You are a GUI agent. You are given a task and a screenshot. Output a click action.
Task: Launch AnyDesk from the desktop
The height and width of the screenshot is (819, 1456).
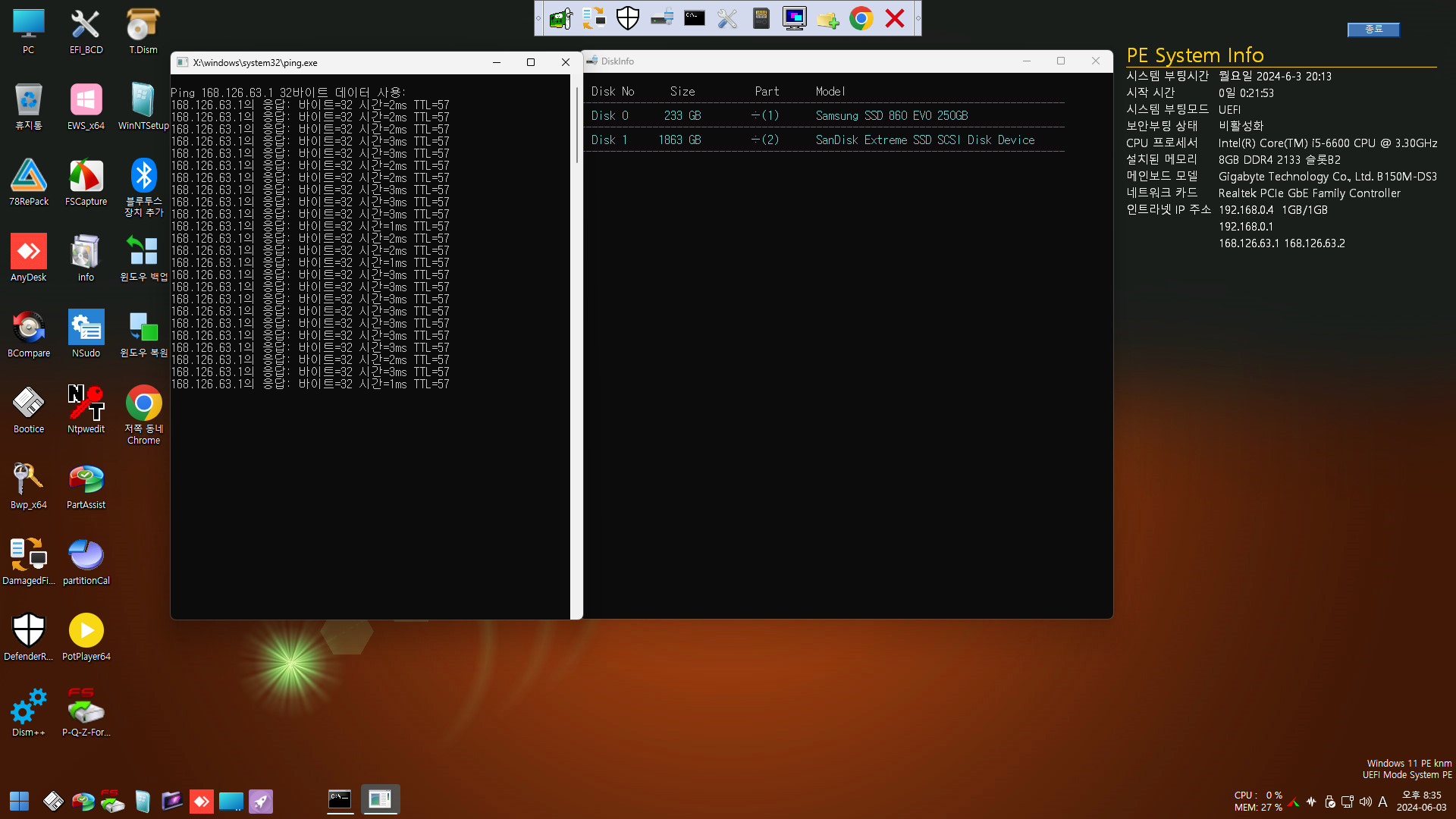coord(29,259)
